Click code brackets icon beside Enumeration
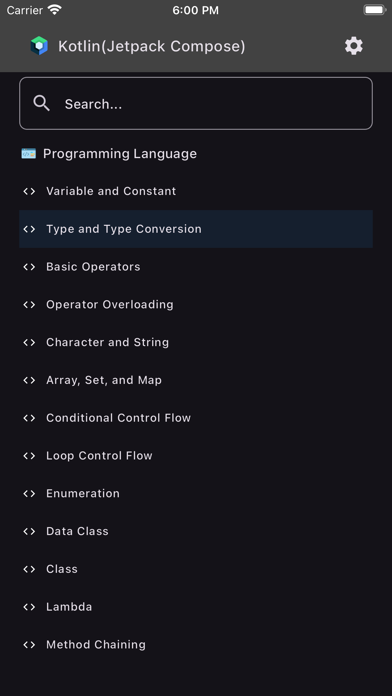 point(29,494)
